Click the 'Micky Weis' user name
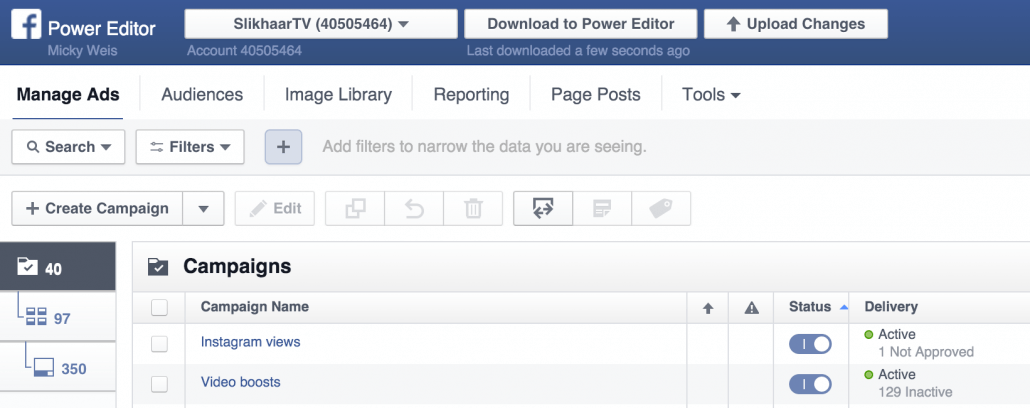Screen dimensions: 1030x408 point(82,51)
